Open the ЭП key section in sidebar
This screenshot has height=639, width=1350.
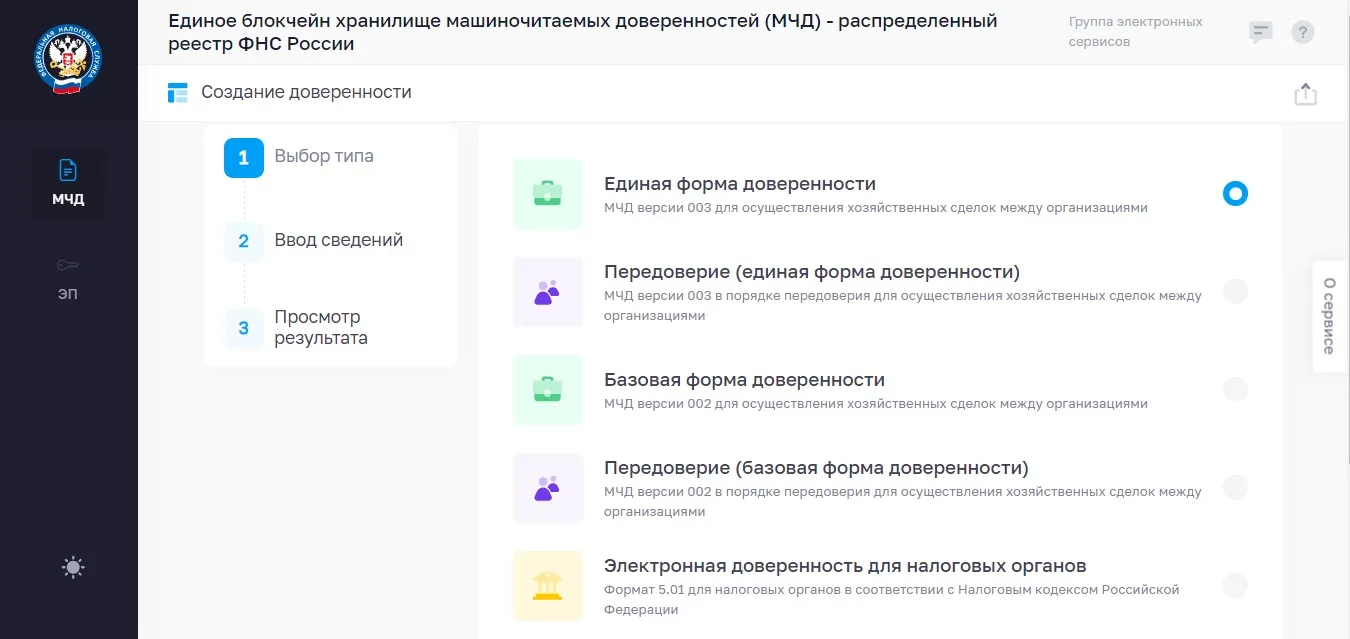click(x=68, y=278)
